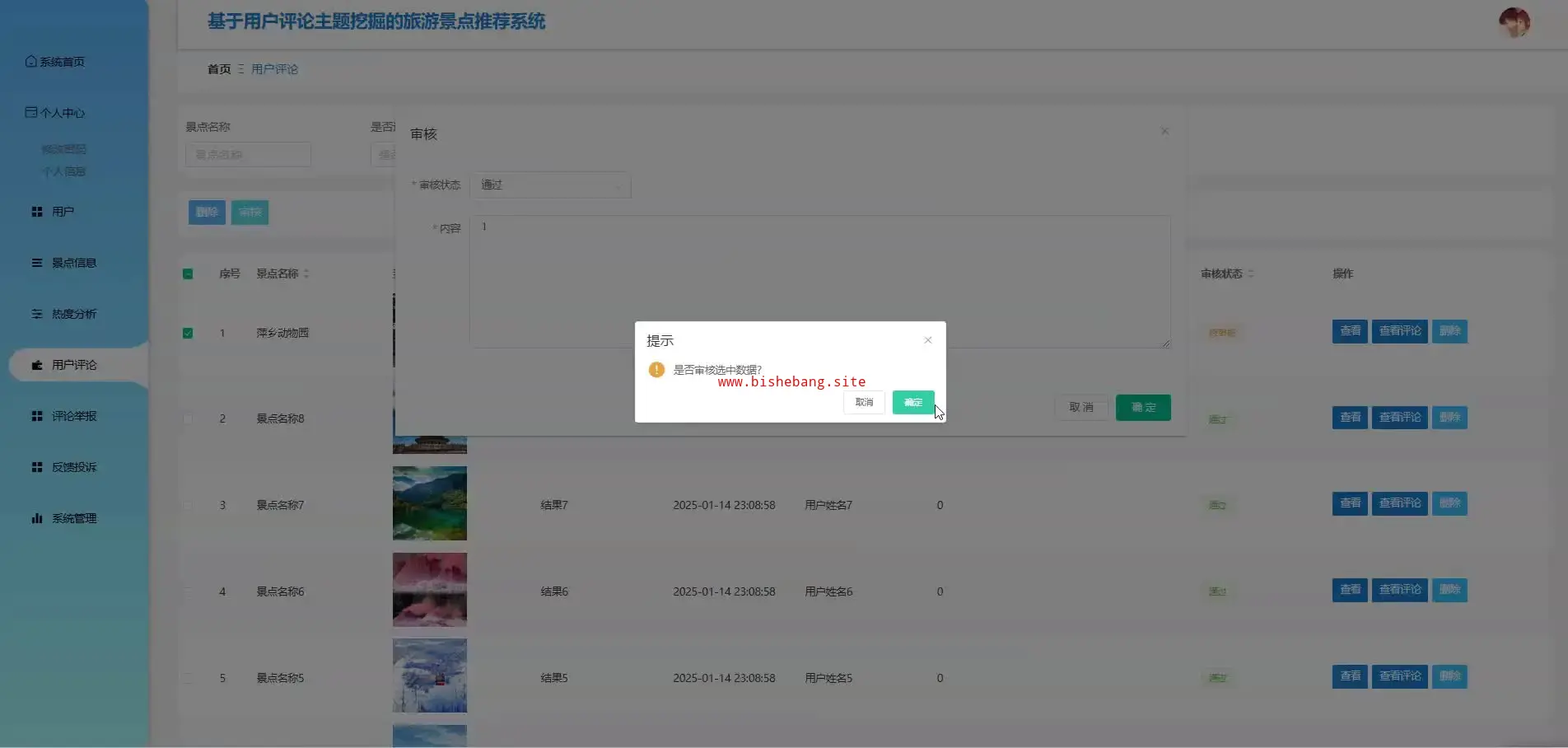Click the 景点信息 list icon in sidebar
The height and width of the screenshot is (748, 1568).
pos(37,263)
